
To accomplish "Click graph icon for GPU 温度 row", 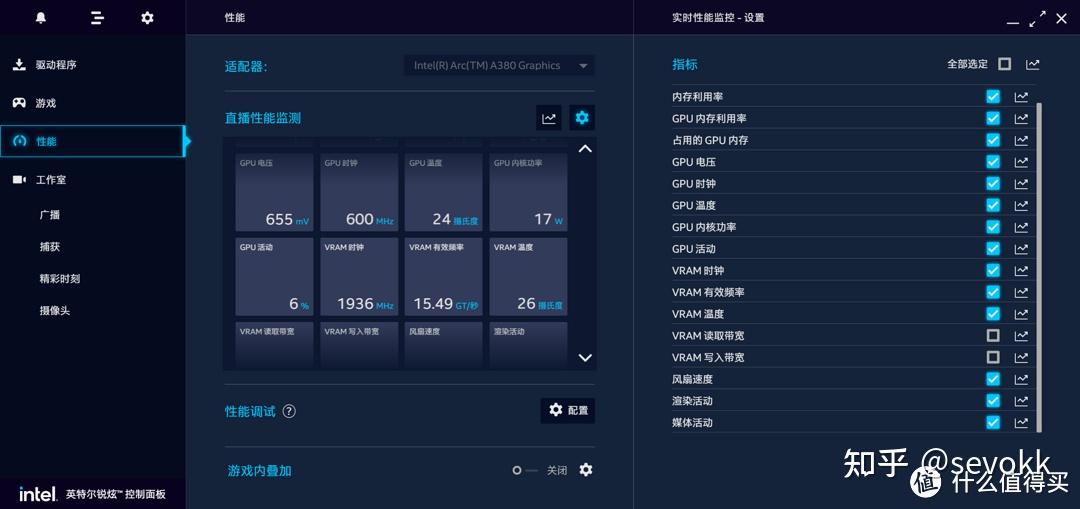I will point(1021,205).
